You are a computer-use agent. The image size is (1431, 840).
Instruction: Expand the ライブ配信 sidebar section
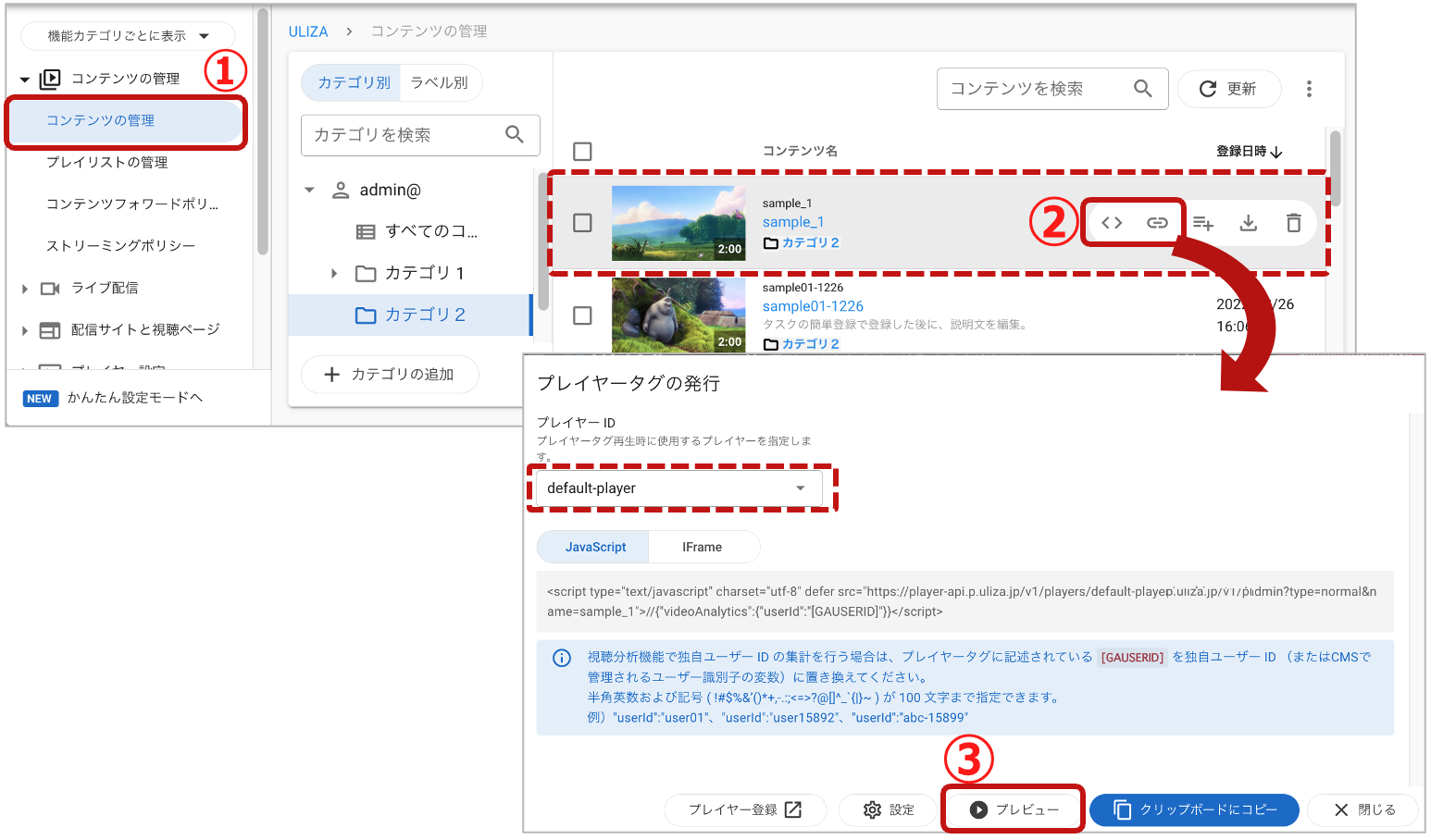25,289
